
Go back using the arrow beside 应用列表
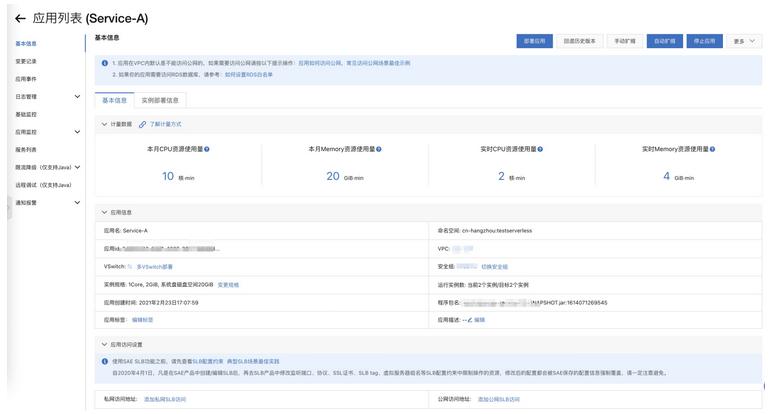coord(20,19)
